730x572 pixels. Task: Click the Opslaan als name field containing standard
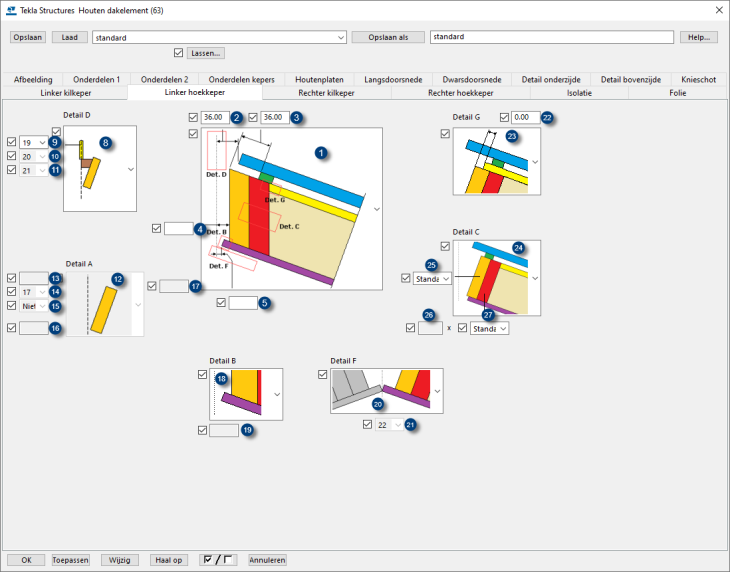tap(552, 37)
